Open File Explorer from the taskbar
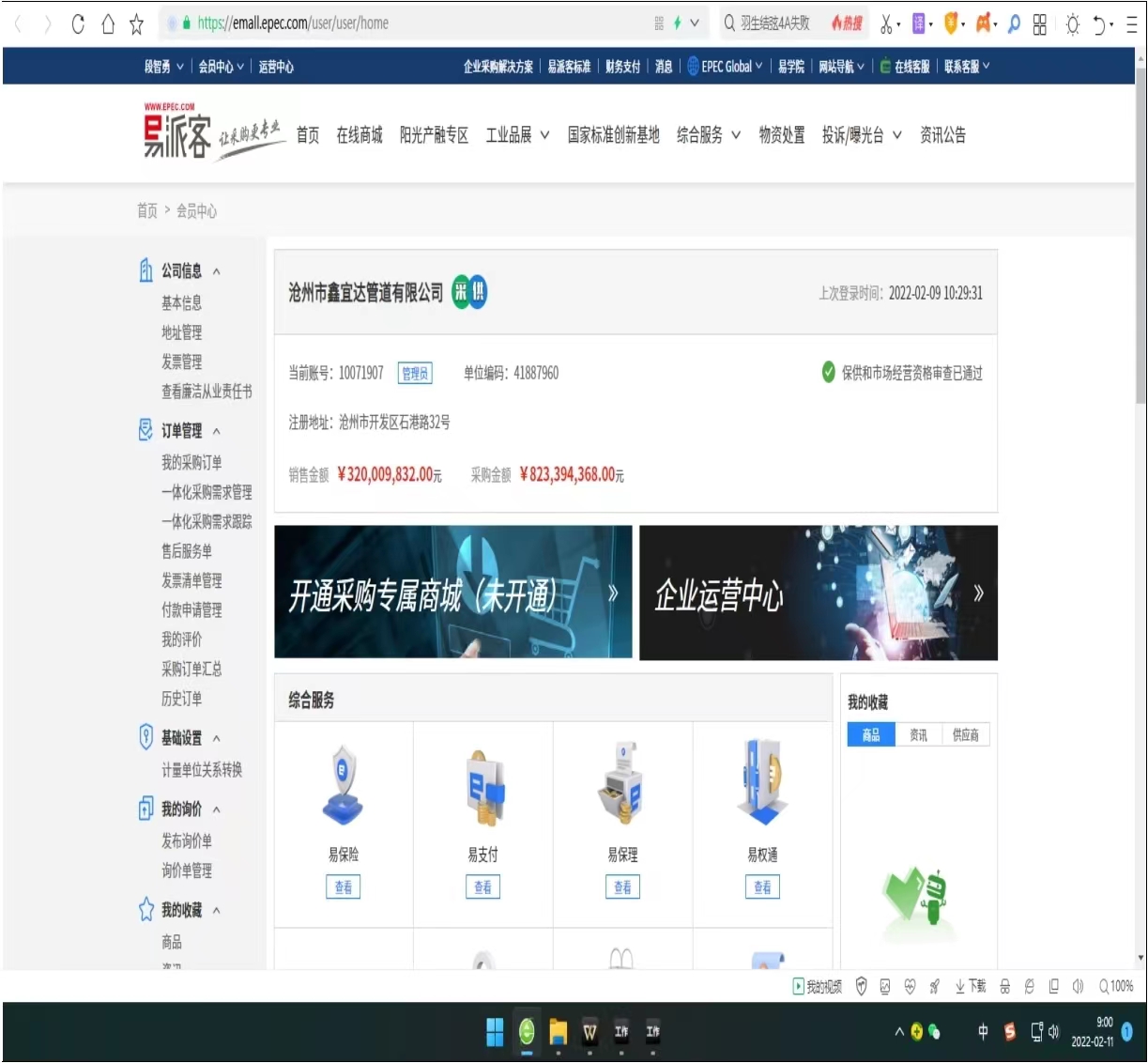This screenshot has width=1148, height=1063. point(559,1032)
